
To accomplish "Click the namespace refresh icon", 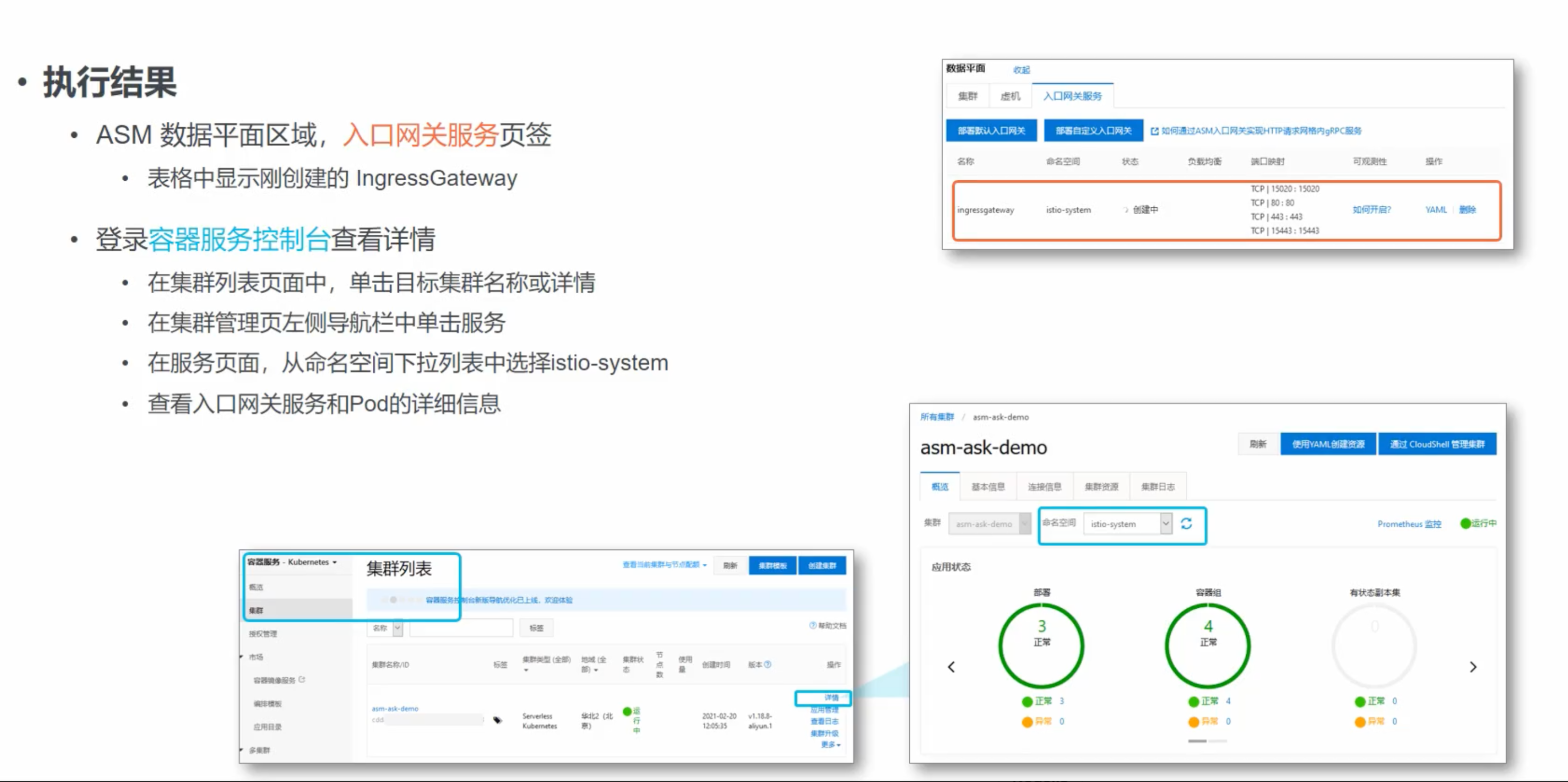I will (1186, 524).
